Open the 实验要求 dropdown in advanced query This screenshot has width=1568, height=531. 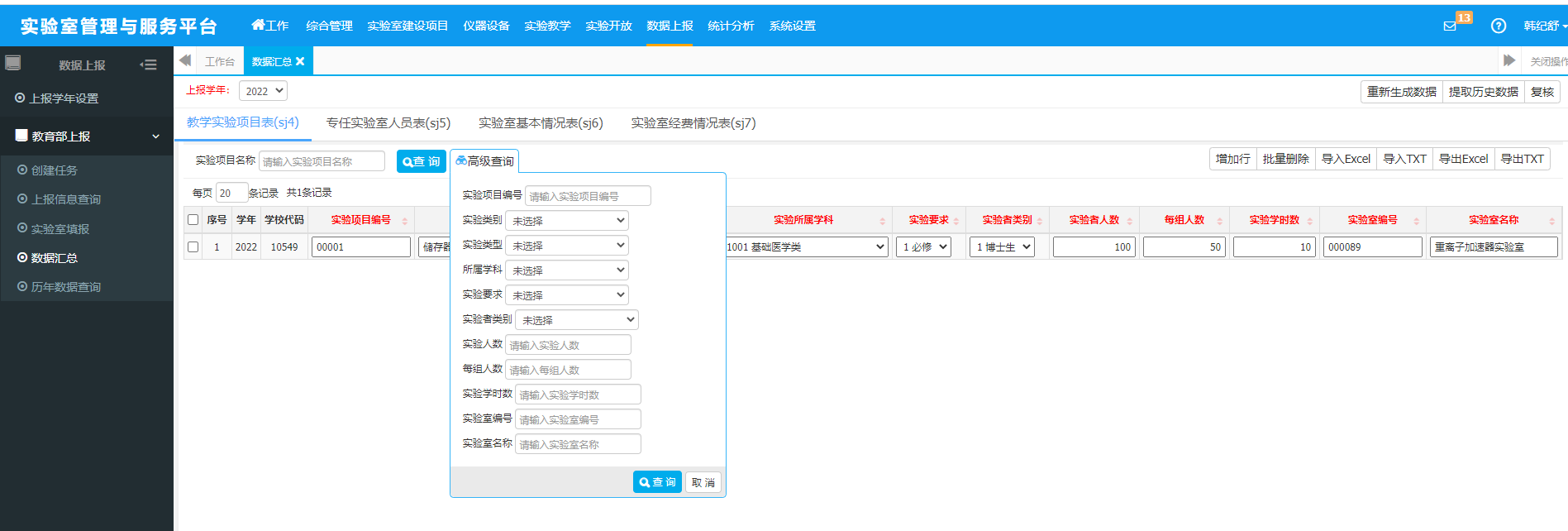[567, 295]
